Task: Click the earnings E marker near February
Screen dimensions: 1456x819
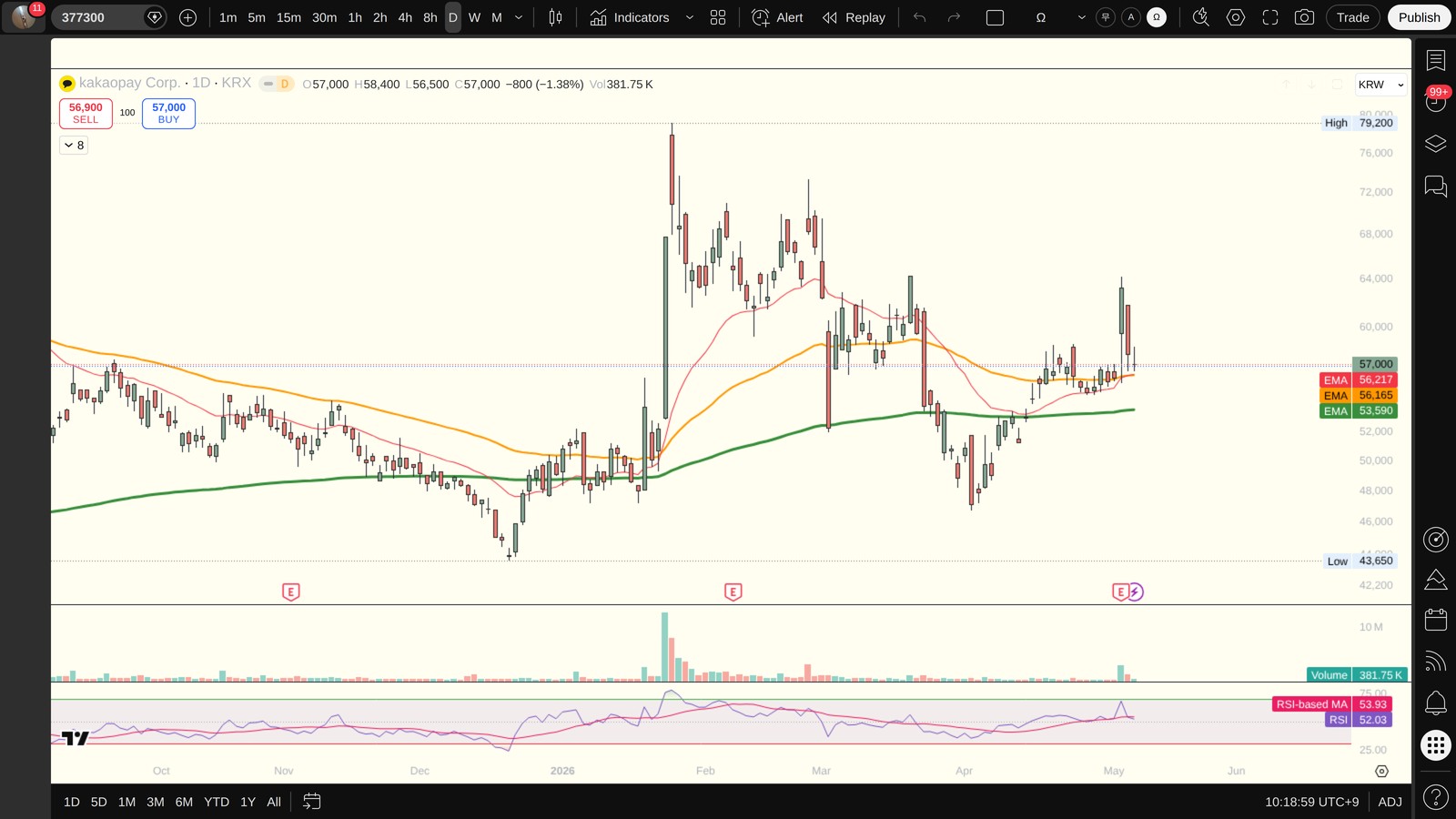Action: 733,591
